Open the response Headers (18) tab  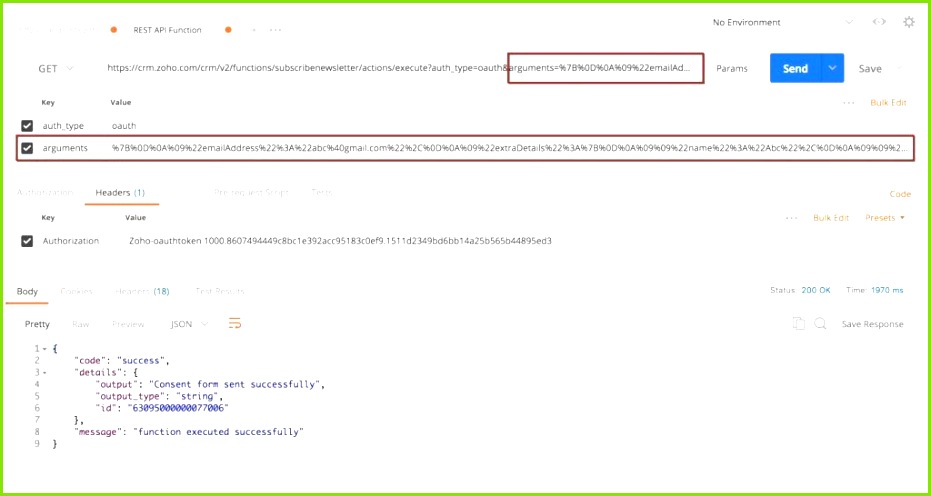tap(142, 291)
